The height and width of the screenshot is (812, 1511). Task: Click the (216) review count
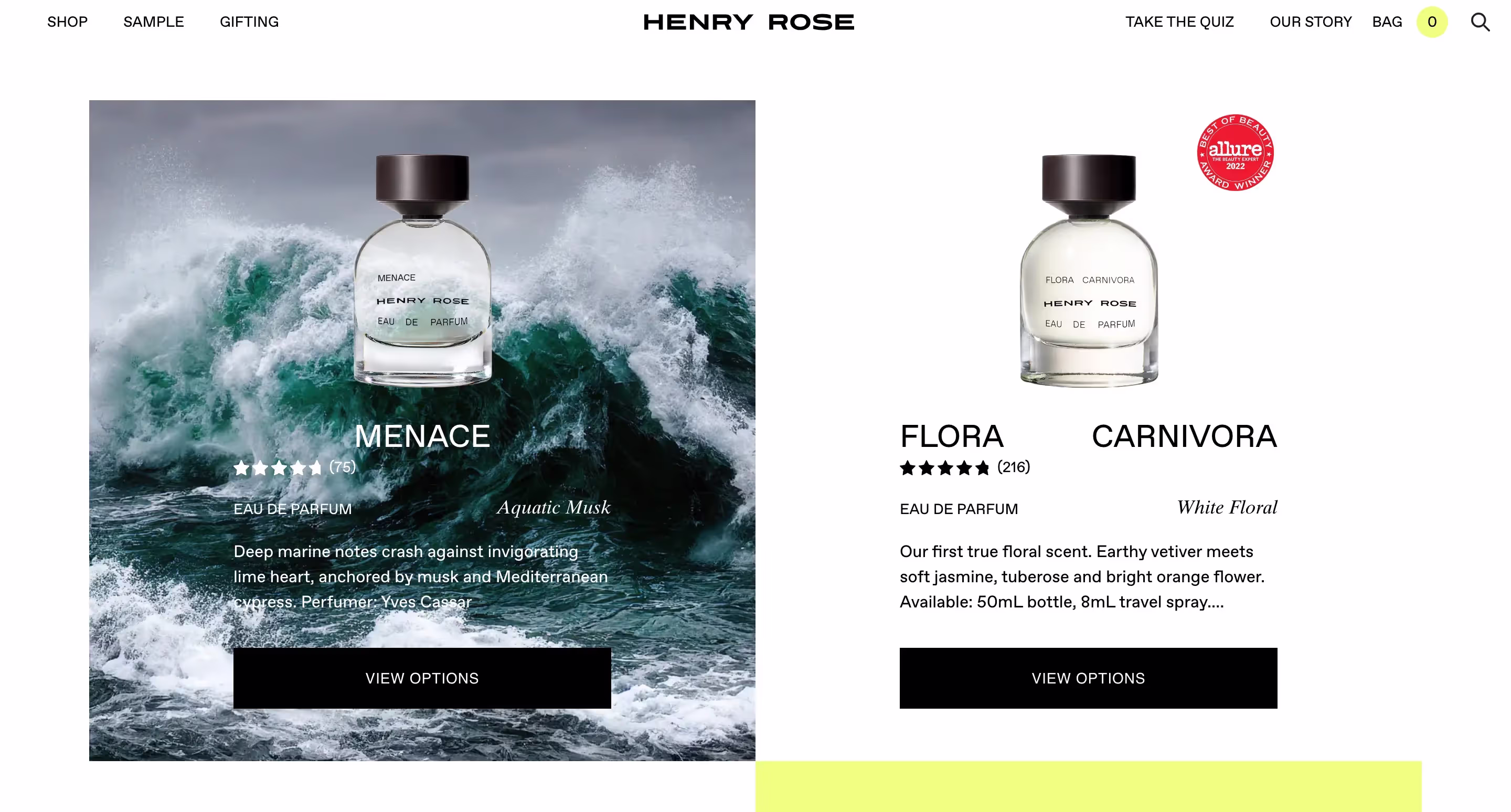coord(1014,467)
